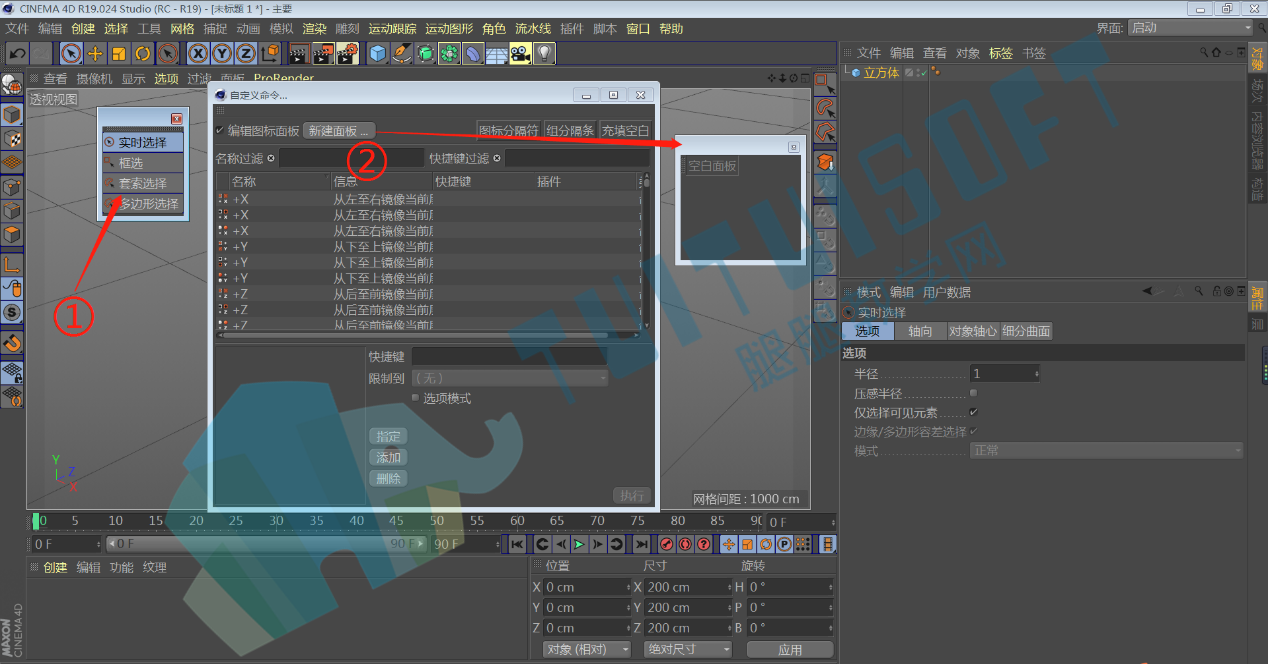Open the 渲染 menu in menu bar
The image size is (1268, 664).
tap(314, 29)
